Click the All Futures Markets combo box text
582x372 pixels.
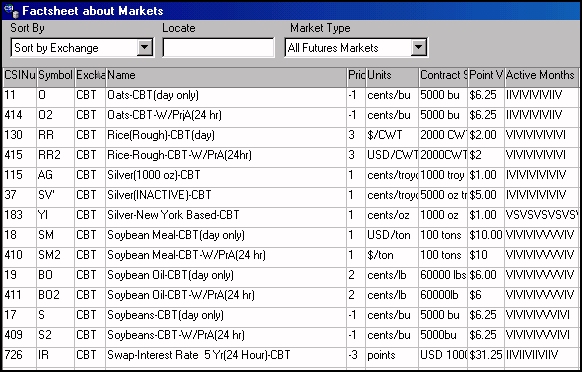coord(333,48)
